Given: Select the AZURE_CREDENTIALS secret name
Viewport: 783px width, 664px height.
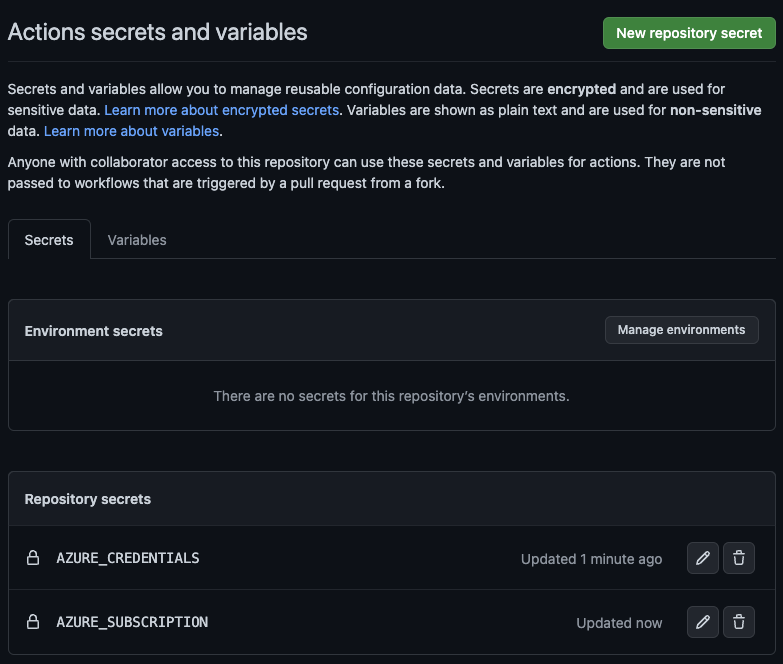Looking at the screenshot, I should [128, 558].
